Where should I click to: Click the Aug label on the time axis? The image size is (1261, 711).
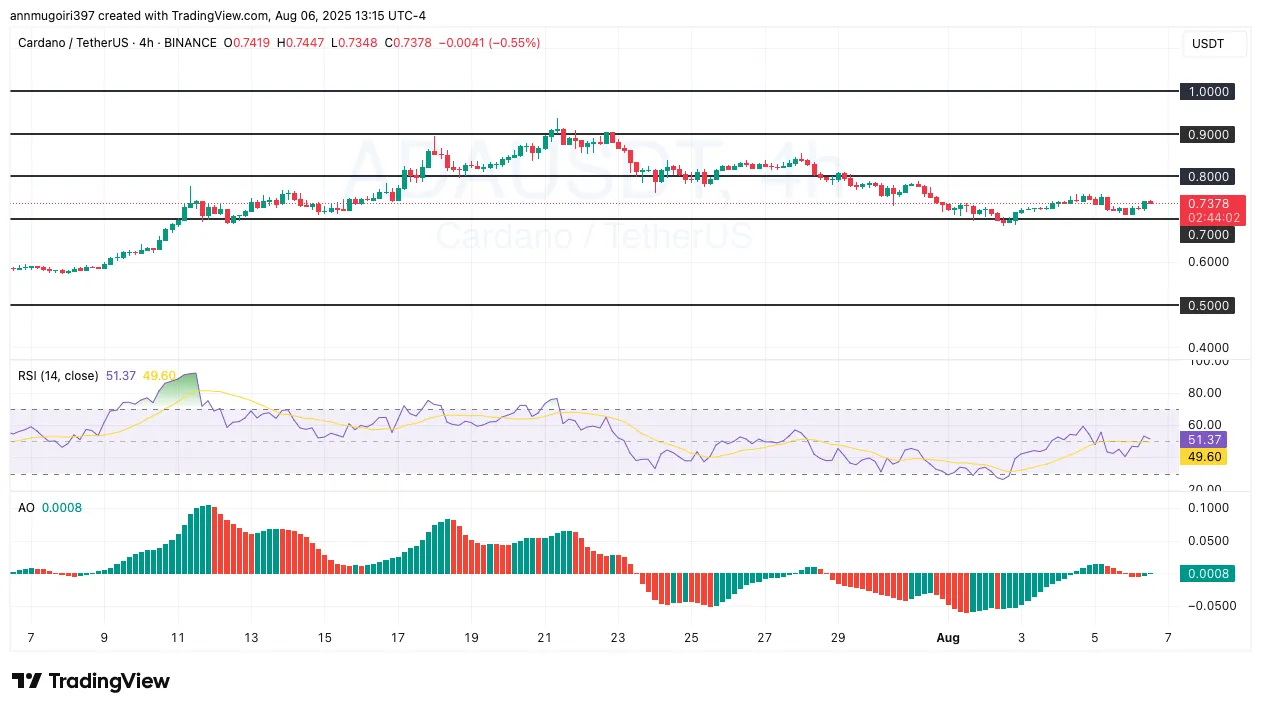(x=947, y=637)
